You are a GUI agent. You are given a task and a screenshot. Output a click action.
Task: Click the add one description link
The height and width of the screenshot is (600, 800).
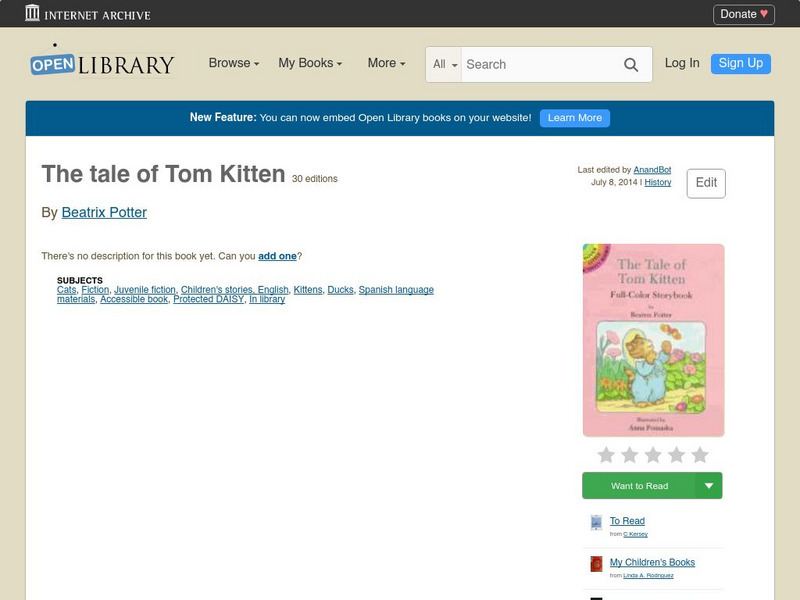click(275, 256)
